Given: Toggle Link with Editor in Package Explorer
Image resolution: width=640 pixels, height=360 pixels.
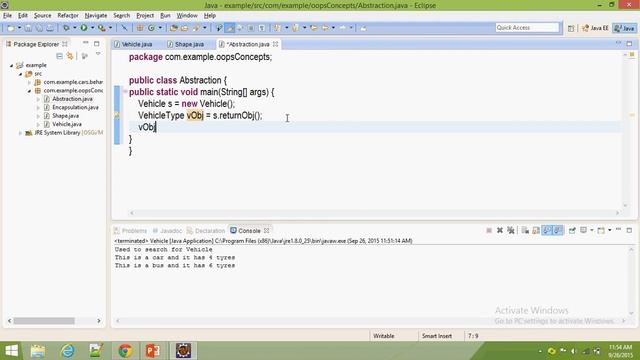Looking at the screenshot, I should point(70,56).
